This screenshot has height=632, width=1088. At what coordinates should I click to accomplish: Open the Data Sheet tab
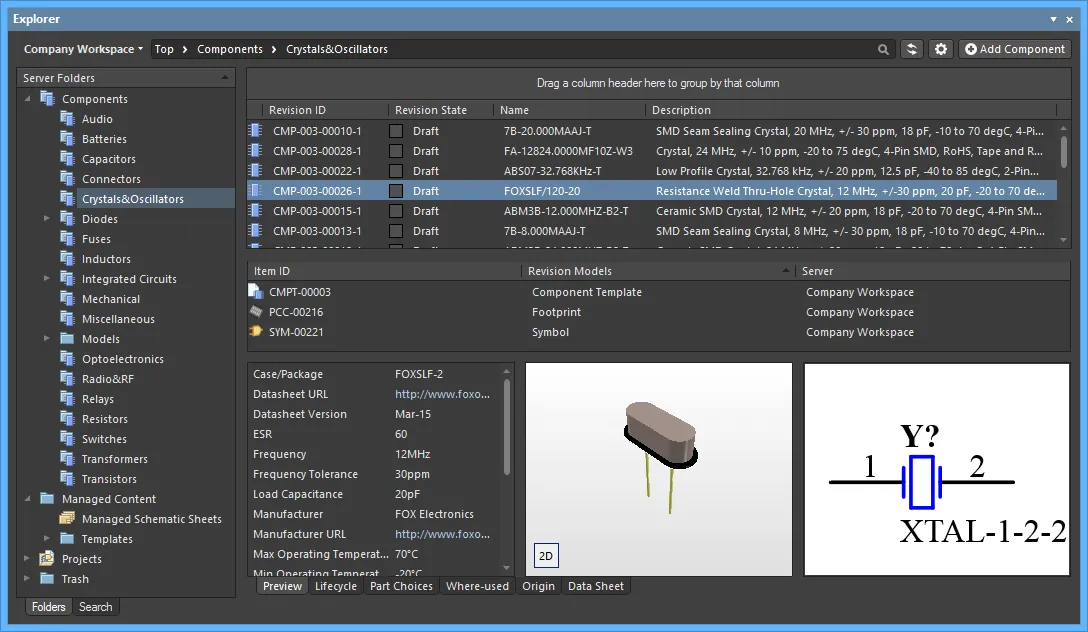[x=595, y=586]
